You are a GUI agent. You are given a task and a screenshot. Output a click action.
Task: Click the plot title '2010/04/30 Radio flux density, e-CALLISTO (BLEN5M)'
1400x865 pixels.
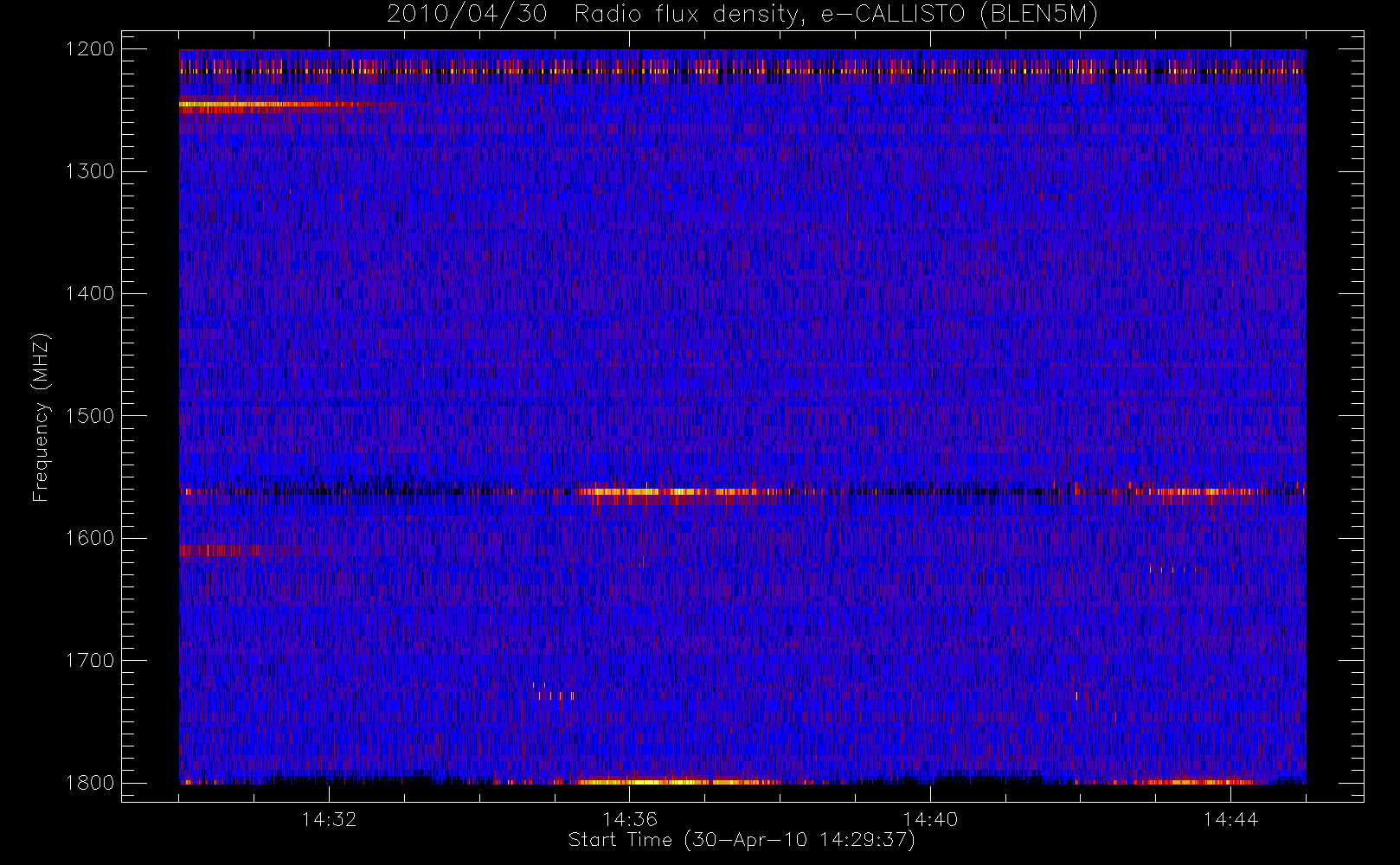point(742,15)
